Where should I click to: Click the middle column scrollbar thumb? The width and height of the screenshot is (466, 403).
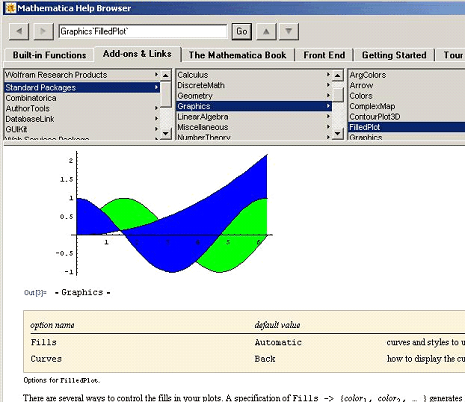338,95
